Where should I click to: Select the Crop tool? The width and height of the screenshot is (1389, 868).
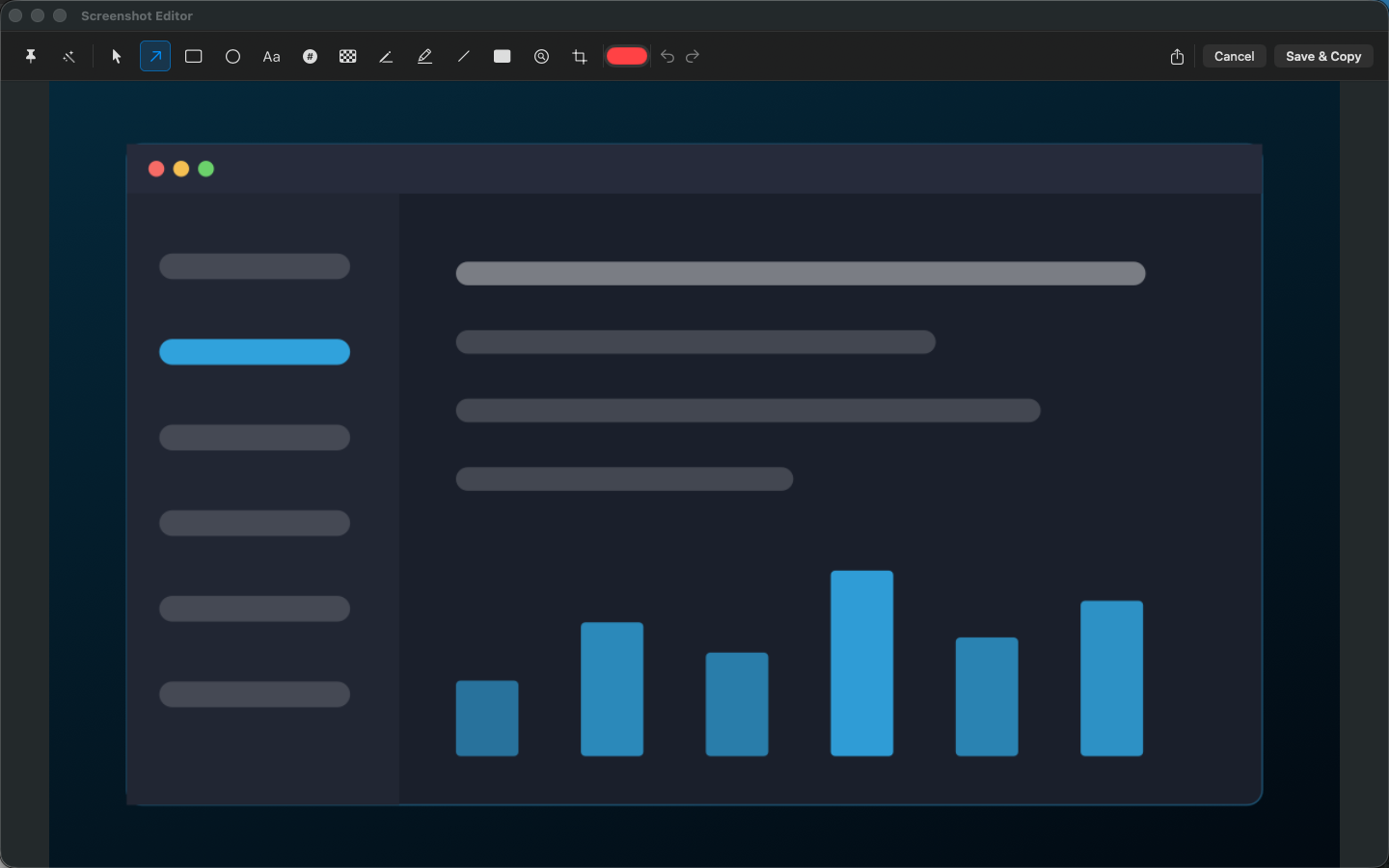(x=580, y=57)
